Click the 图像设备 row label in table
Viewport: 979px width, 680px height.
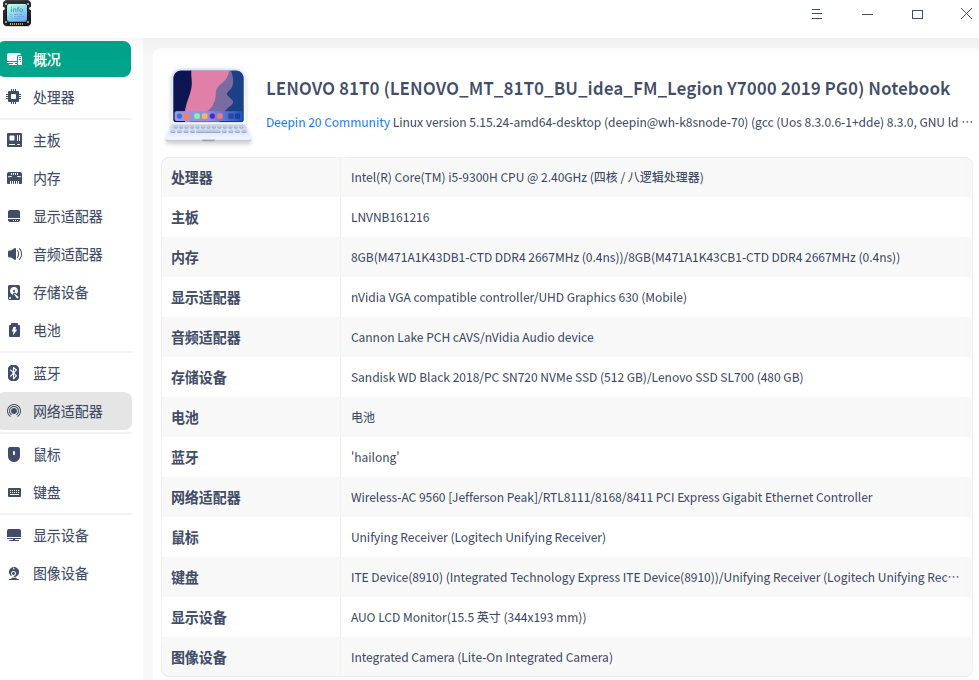pyautogui.click(x=199, y=658)
